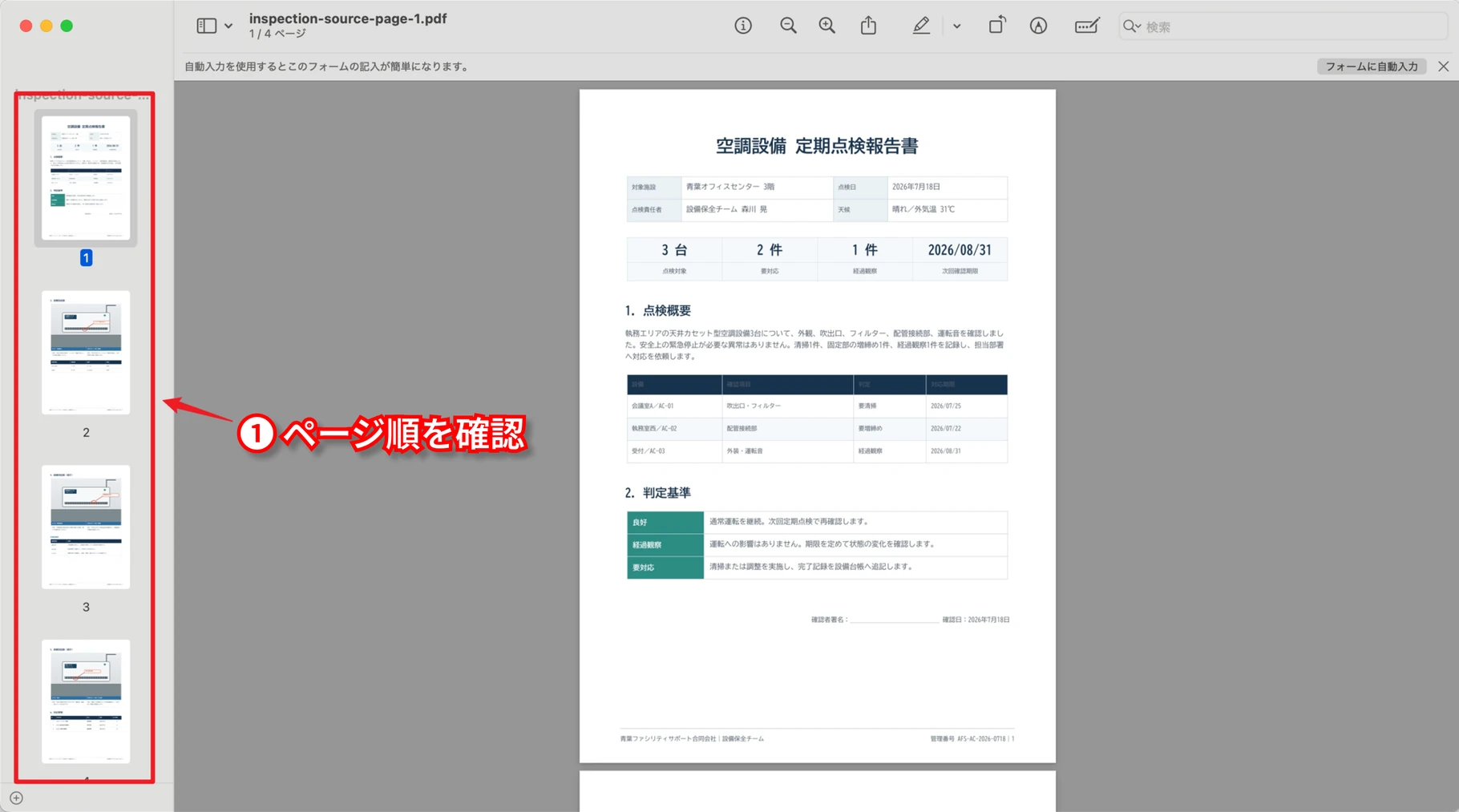The image size is (1459, 812).
Task: Select page 3 thumbnail
Action: 86,527
